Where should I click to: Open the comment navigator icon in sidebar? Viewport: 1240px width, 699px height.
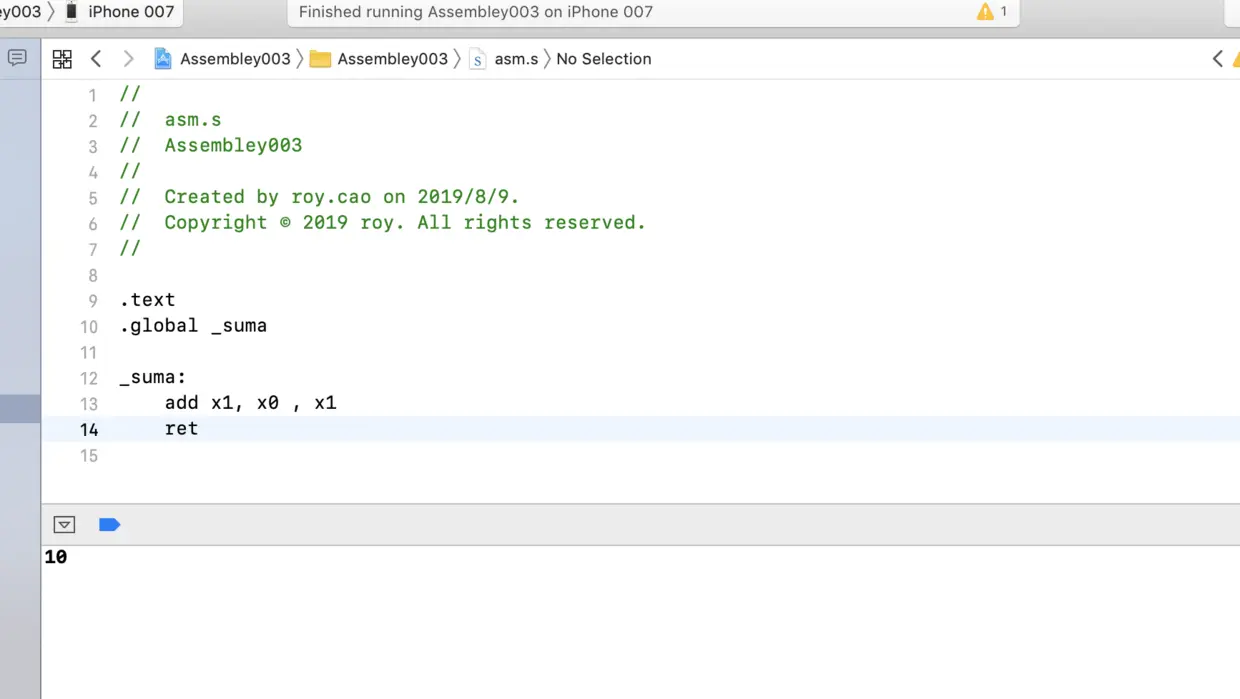coord(17,58)
